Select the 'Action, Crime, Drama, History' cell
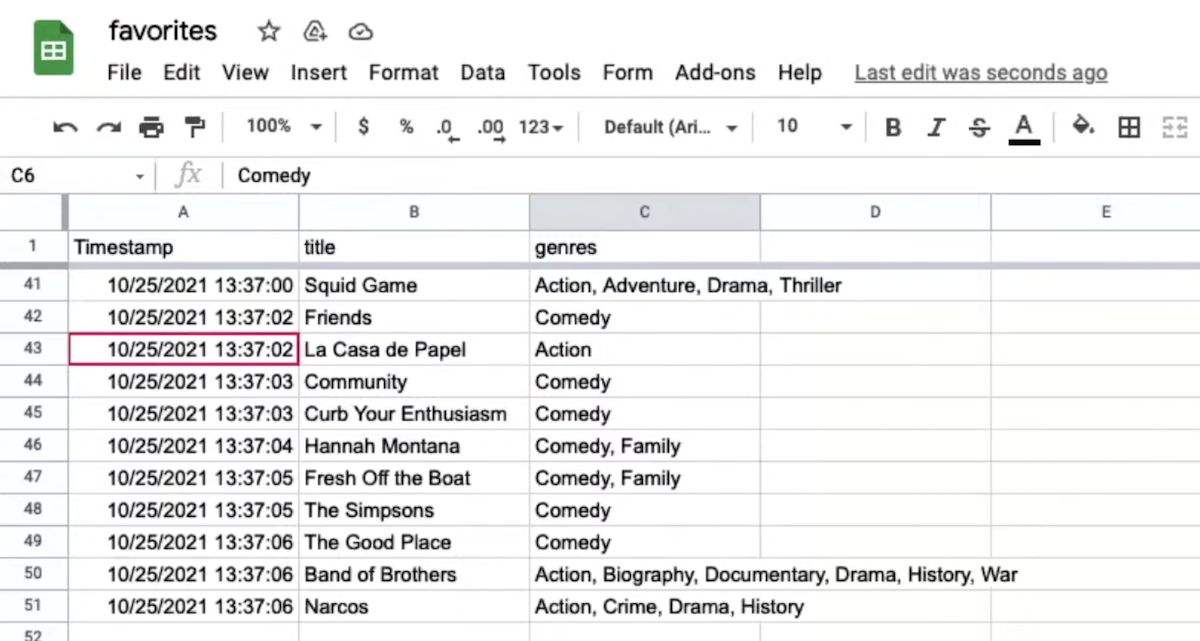This screenshot has height=641, width=1200. (645, 607)
